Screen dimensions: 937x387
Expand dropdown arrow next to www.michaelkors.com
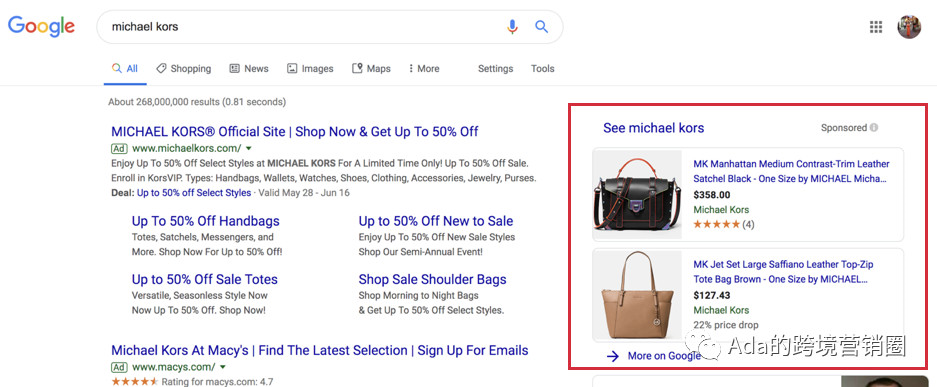coord(249,148)
